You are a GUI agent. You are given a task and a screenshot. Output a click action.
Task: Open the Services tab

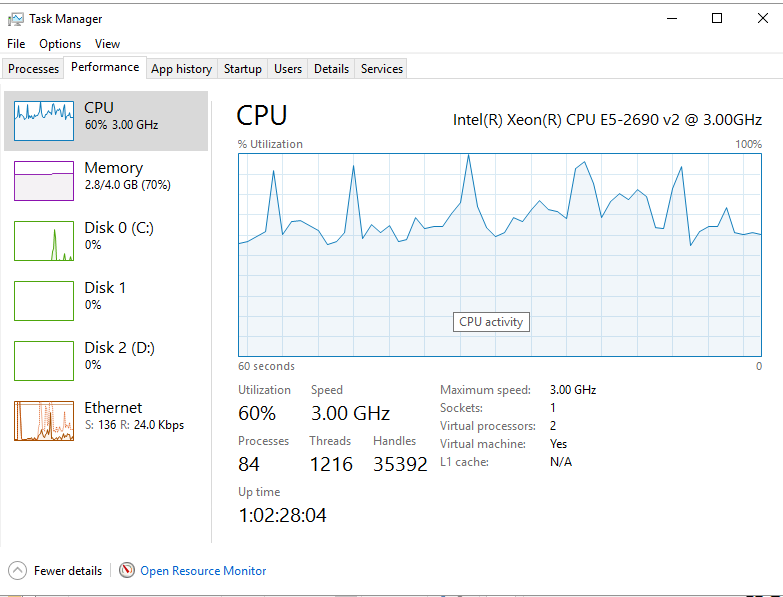coord(382,69)
